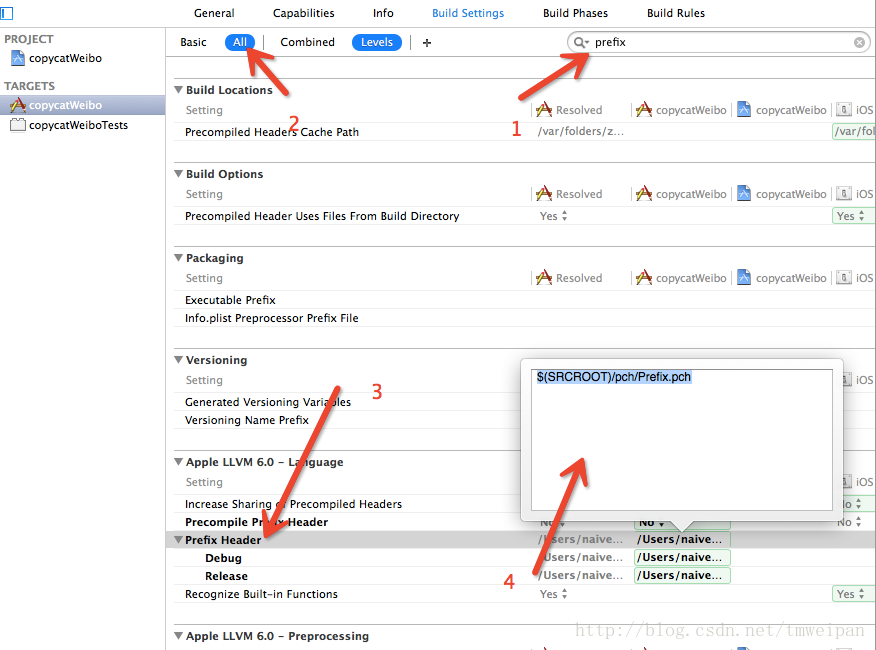Screen dimensions: 876x650
Task: Select Recognize Built-in Functions row
Action: click(261, 594)
